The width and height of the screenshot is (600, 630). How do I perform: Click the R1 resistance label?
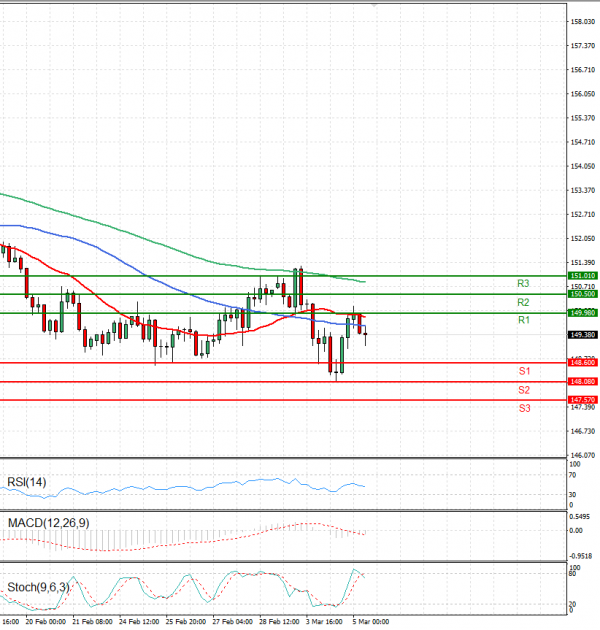(x=524, y=320)
